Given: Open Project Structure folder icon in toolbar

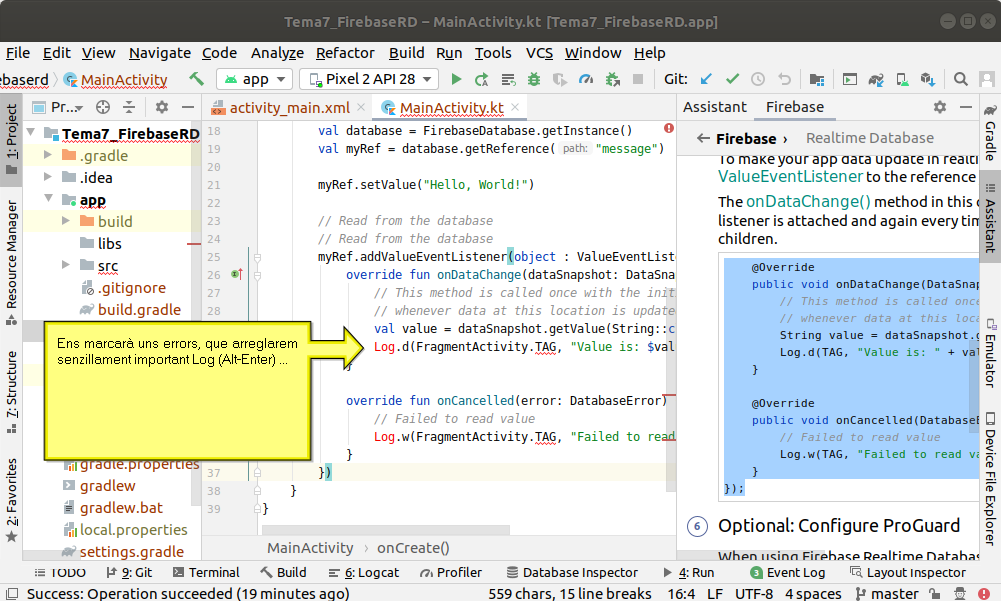Looking at the screenshot, I should coord(817,79).
